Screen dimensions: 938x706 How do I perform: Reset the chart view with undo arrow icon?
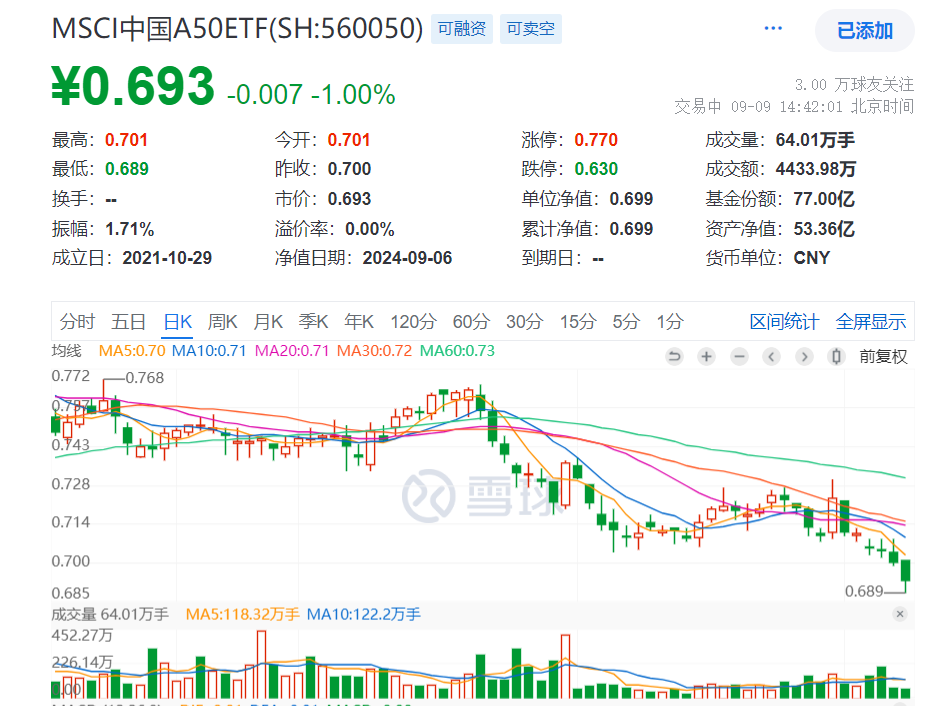tap(673, 356)
